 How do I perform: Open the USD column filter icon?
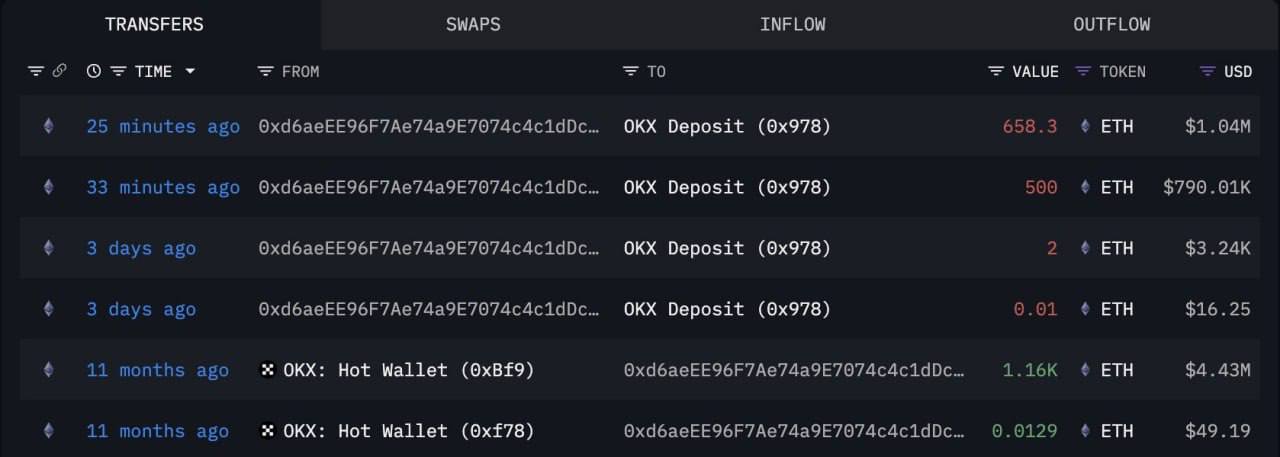(x=1207, y=71)
